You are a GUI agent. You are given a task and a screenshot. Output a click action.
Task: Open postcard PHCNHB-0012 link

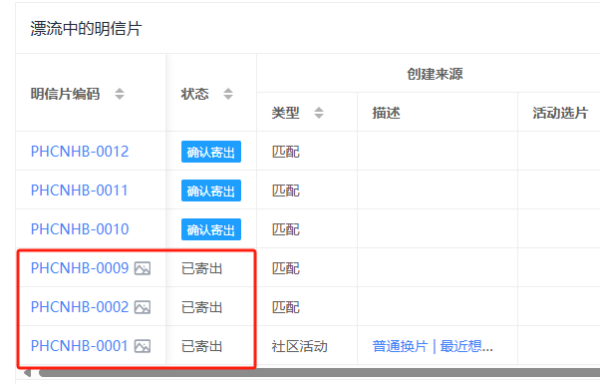(x=80, y=151)
